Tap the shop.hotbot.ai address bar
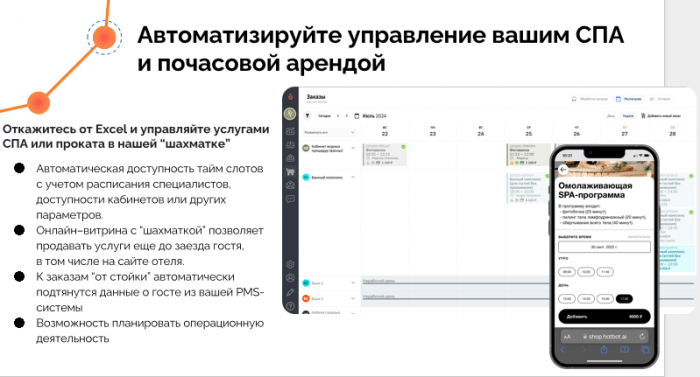This screenshot has width=700, height=377. [x=604, y=336]
